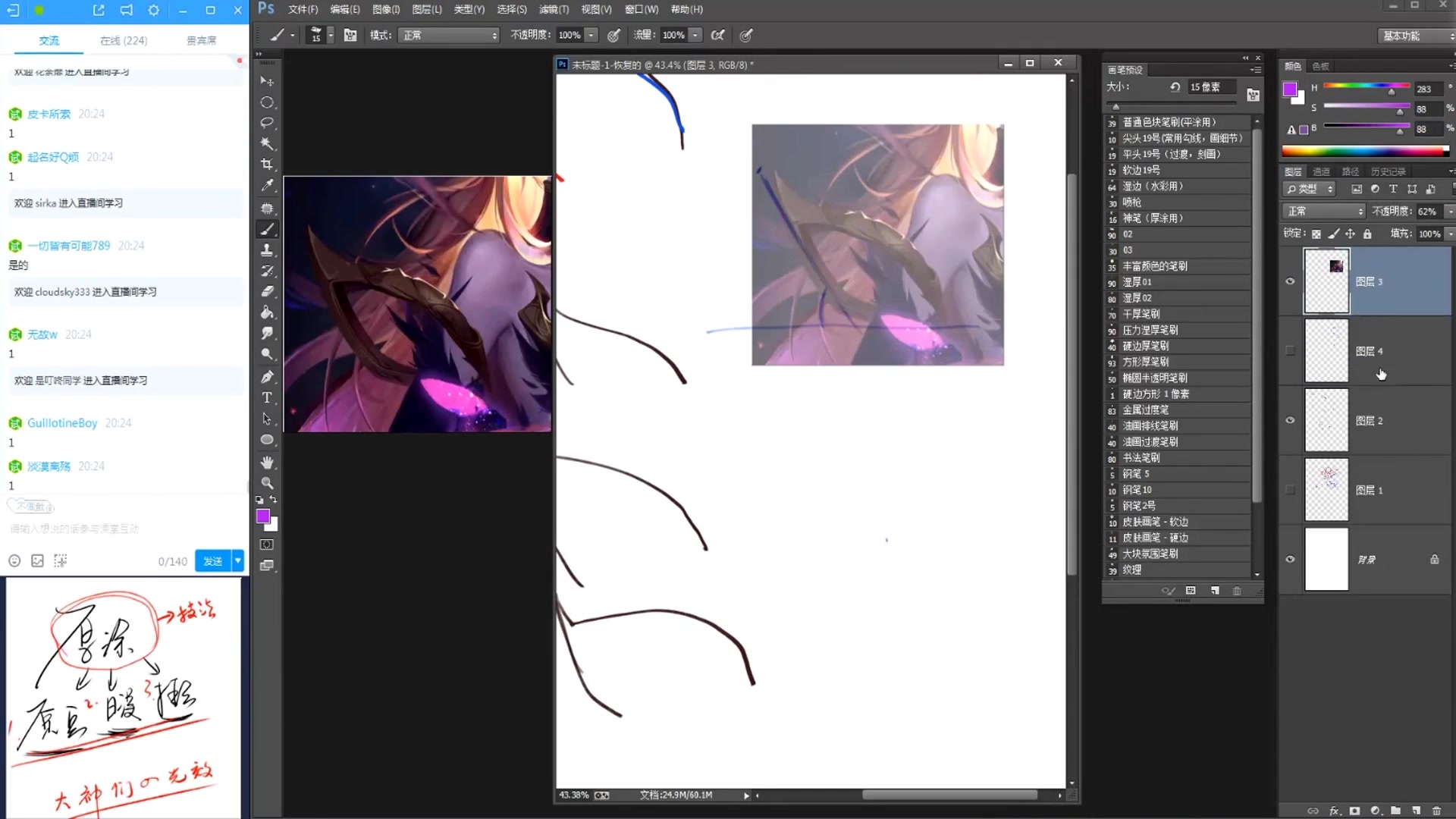Click the purple foreground color swatch in toolbar
The image size is (1456, 819).
coord(263,516)
